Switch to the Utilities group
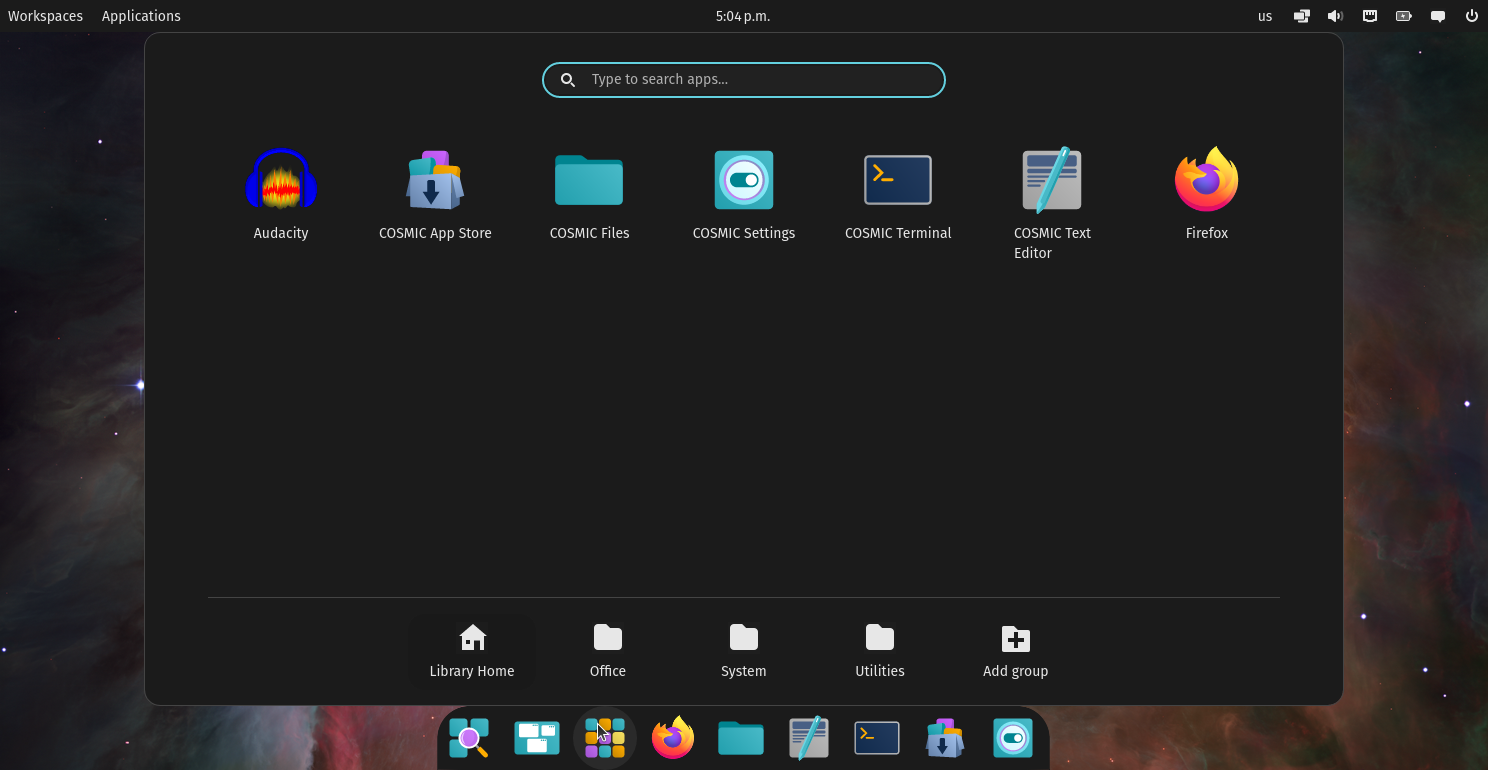The image size is (1488, 770). 880,651
